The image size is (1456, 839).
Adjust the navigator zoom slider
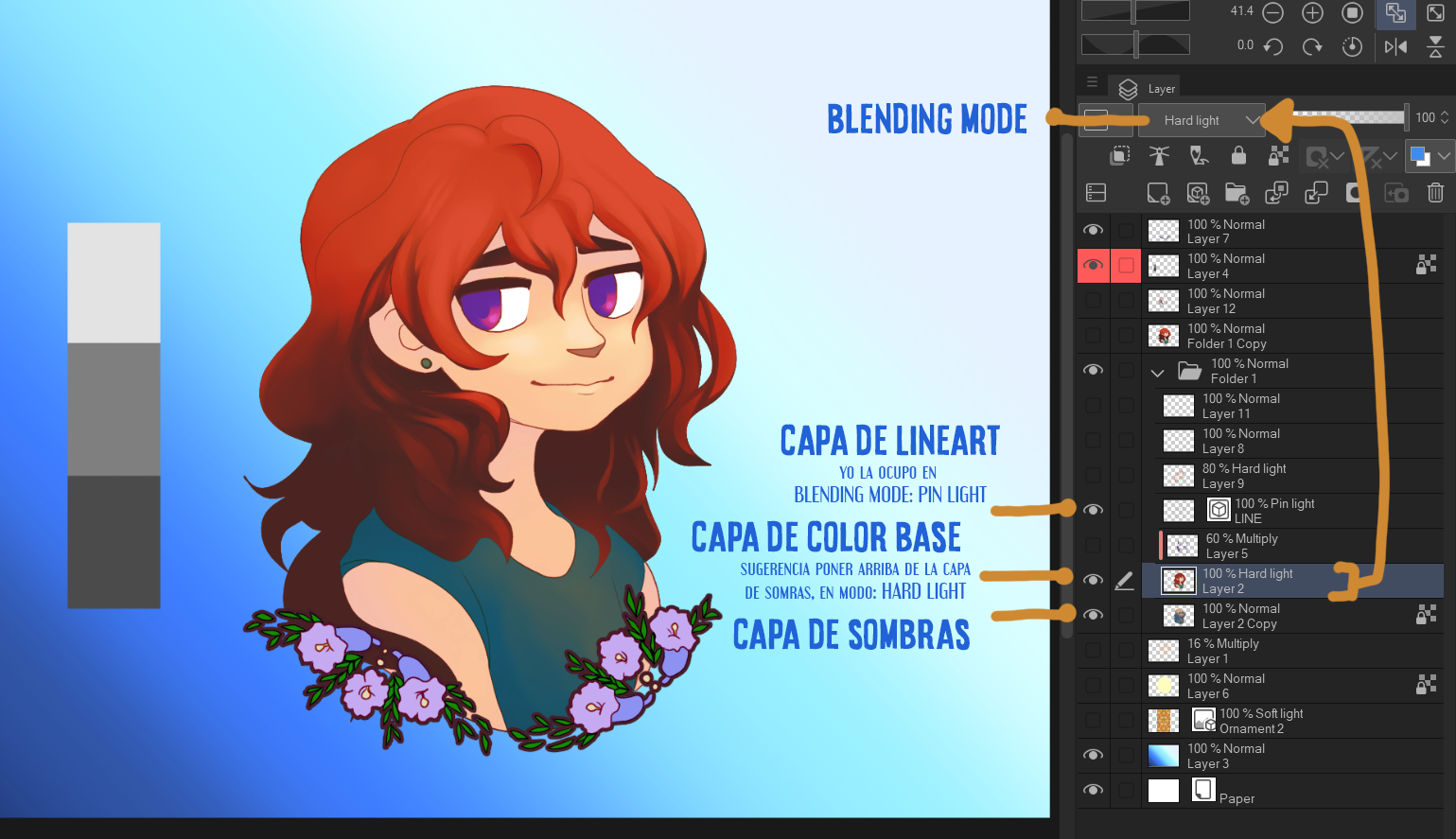(1135, 11)
